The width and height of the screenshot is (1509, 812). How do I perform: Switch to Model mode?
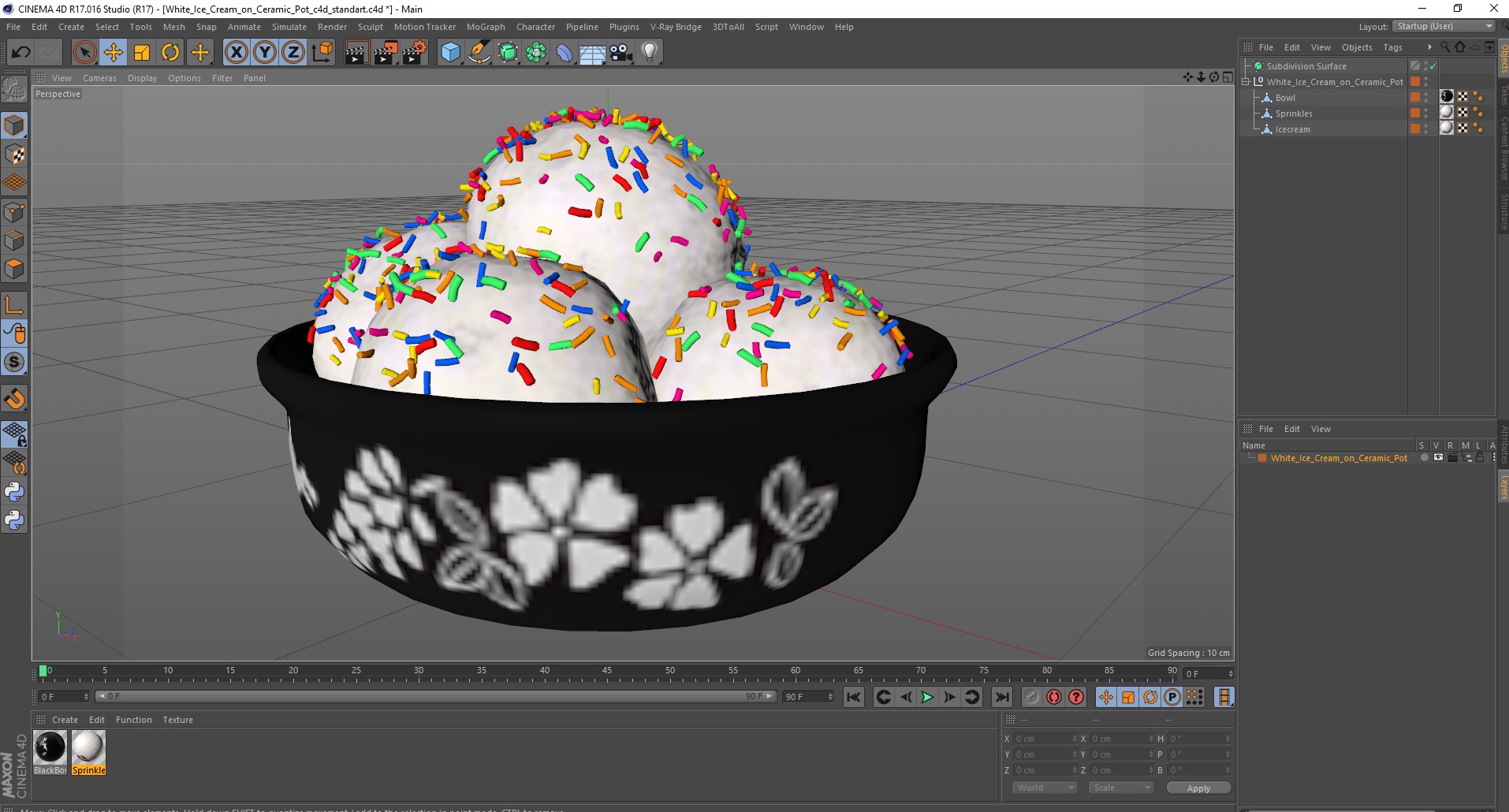tap(14, 125)
